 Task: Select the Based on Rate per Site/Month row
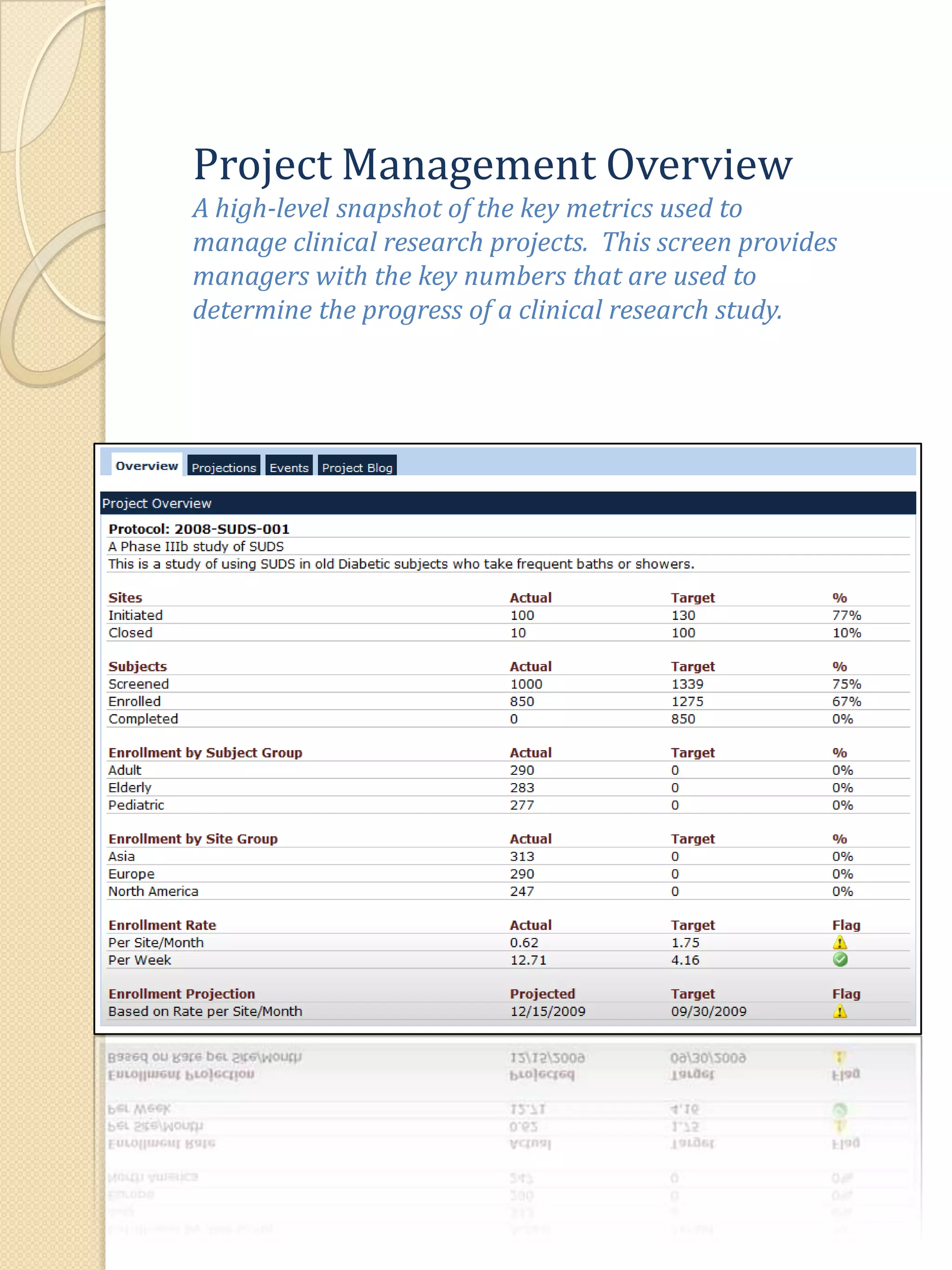(x=508, y=1011)
